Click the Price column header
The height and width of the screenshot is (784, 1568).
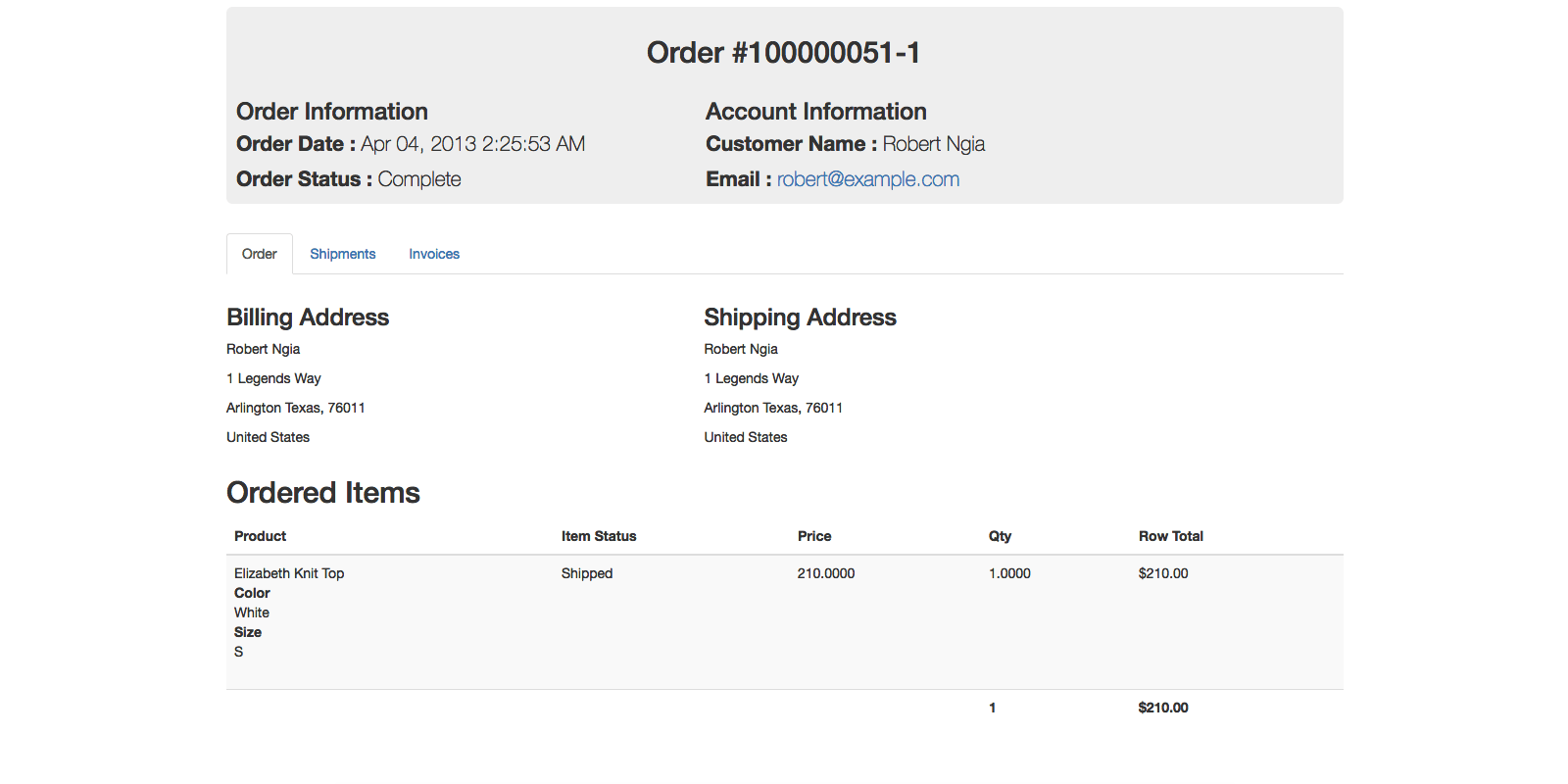click(x=814, y=536)
